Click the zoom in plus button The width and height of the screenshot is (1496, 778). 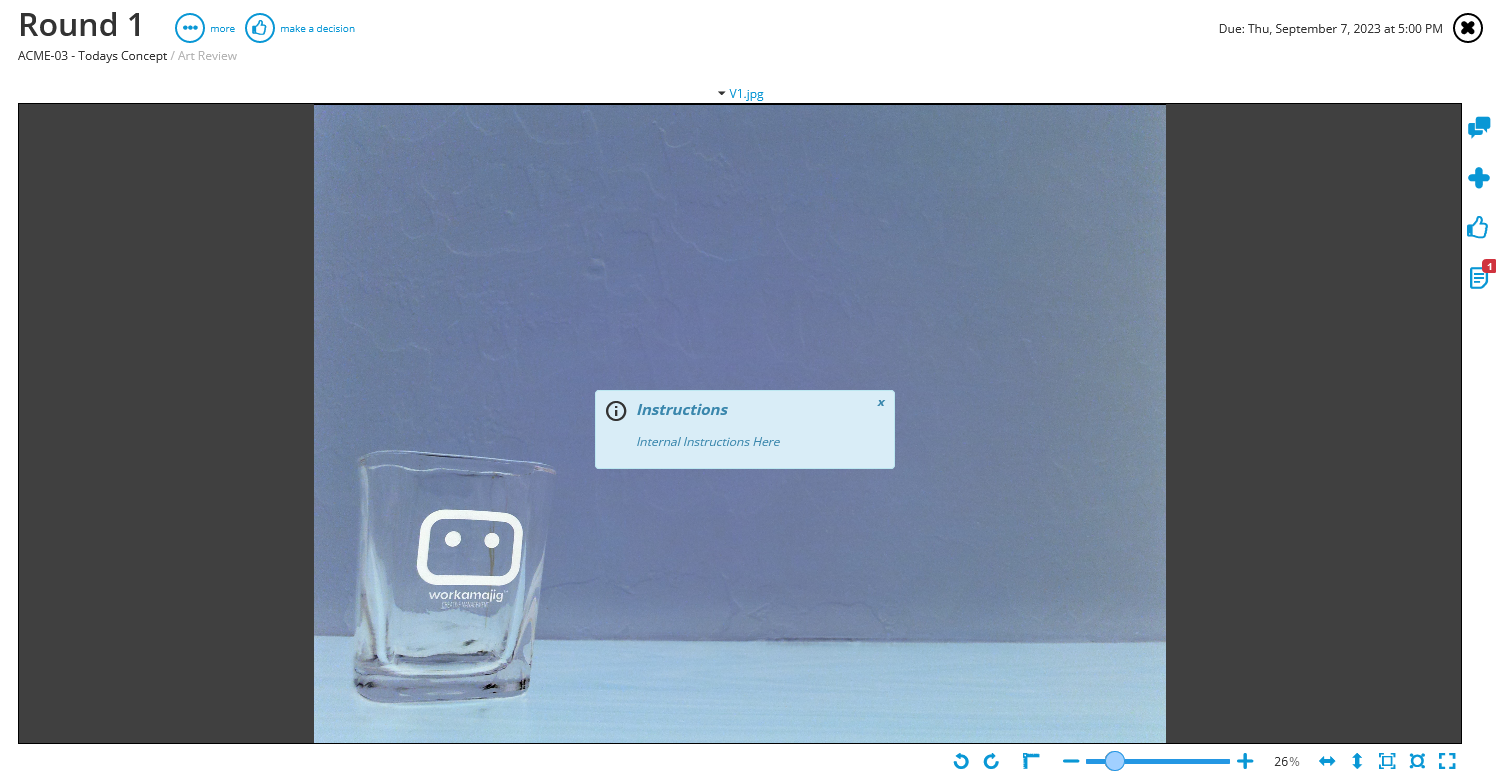coord(1245,761)
